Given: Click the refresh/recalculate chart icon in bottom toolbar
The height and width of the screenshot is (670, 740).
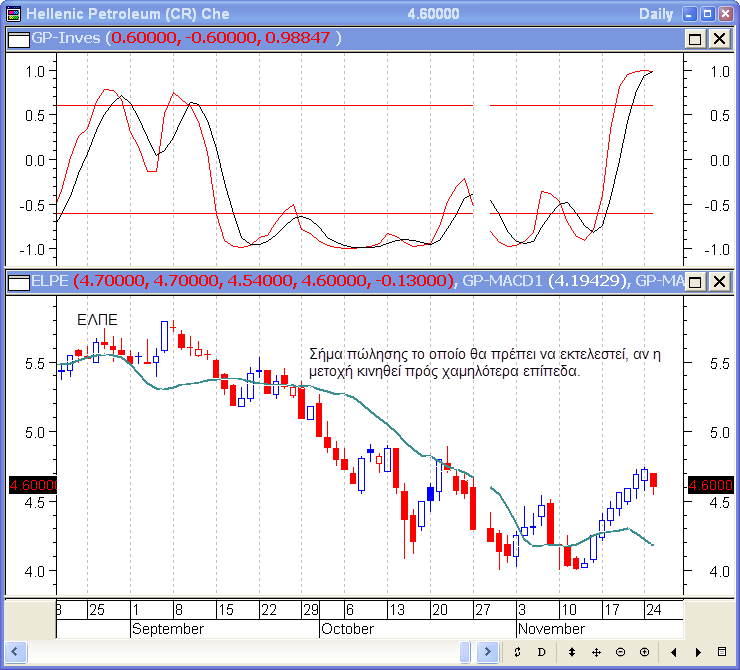Looking at the screenshot, I should 517,652.
